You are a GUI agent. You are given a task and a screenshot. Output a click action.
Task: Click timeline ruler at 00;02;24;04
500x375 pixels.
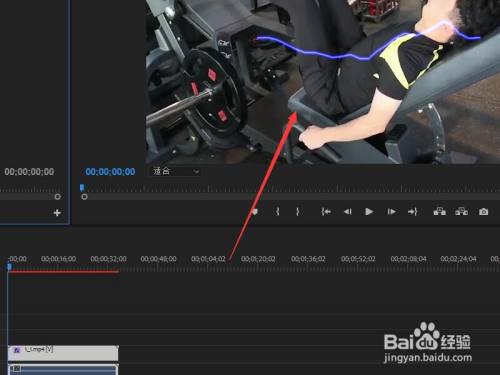click(458, 259)
